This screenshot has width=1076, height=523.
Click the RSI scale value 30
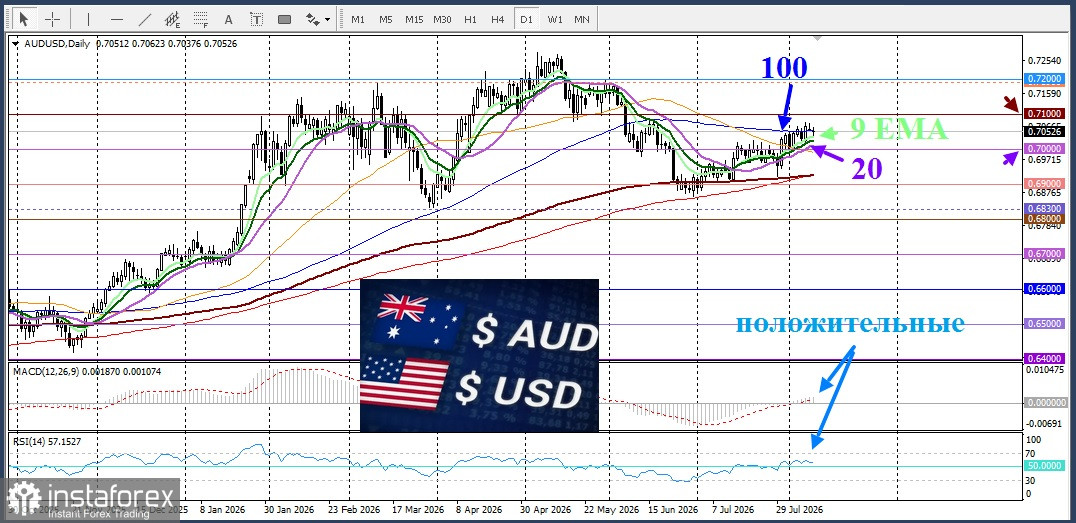pos(1031,480)
